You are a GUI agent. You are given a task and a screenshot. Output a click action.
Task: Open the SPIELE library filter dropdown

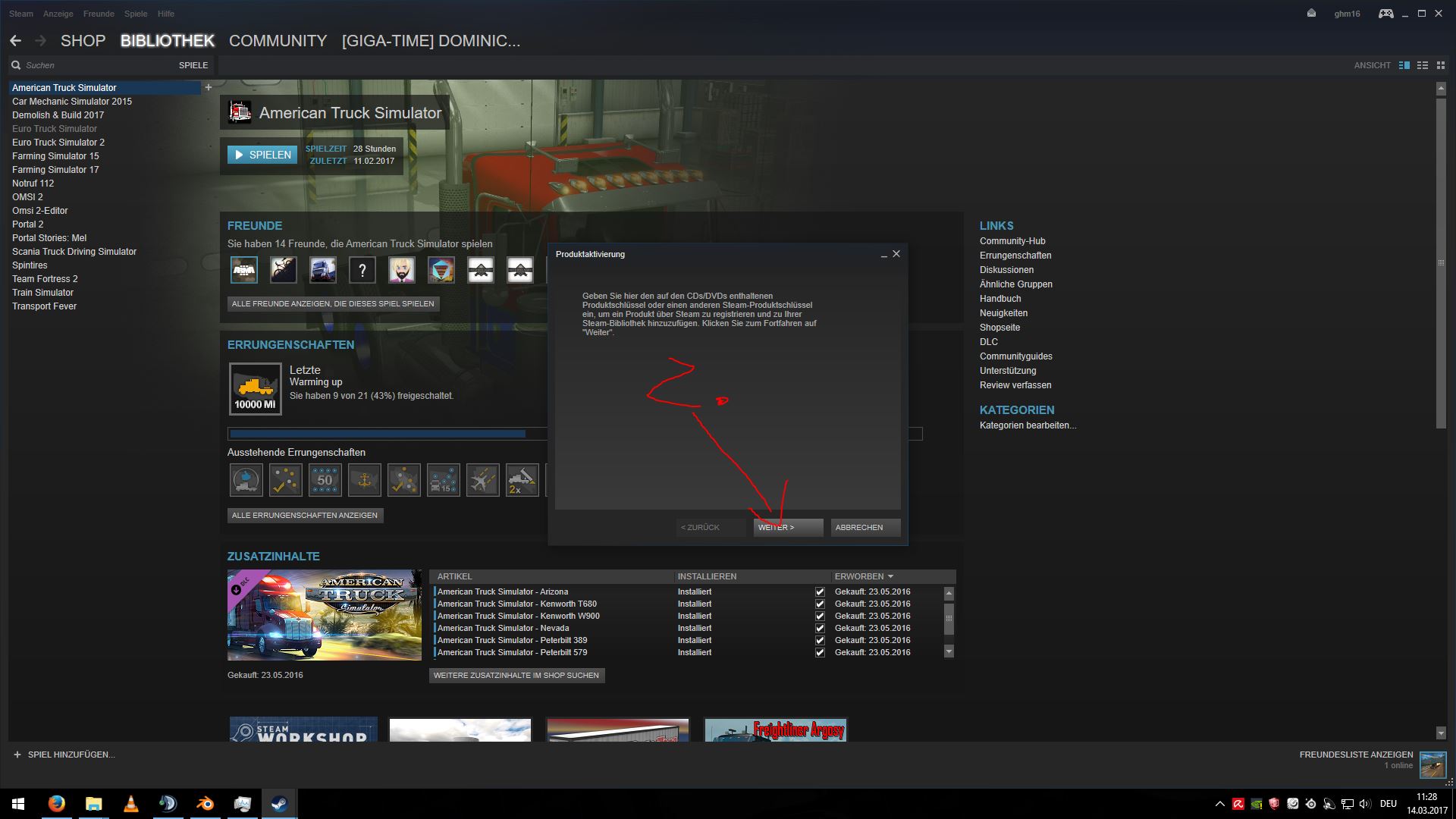(193, 65)
